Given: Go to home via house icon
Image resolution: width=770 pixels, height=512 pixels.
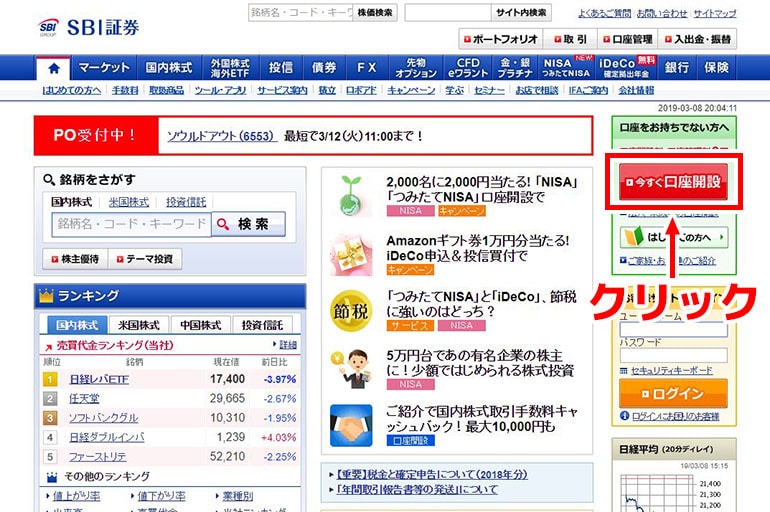Looking at the screenshot, I should click(54, 68).
